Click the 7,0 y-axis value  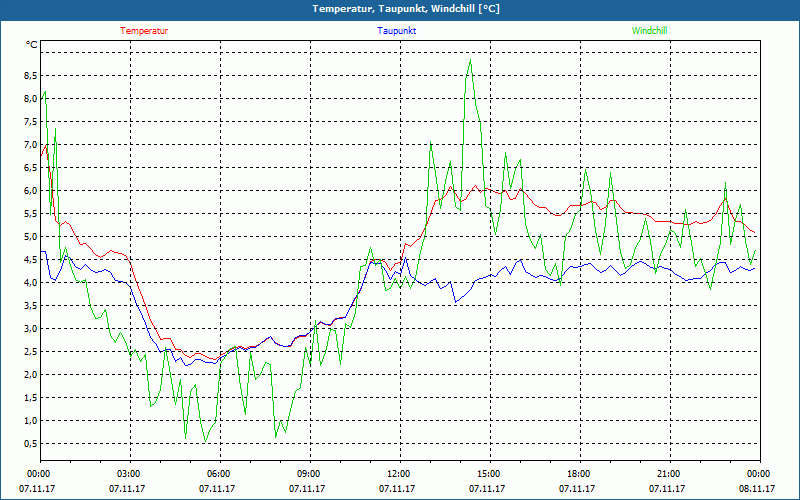[31, 144]
